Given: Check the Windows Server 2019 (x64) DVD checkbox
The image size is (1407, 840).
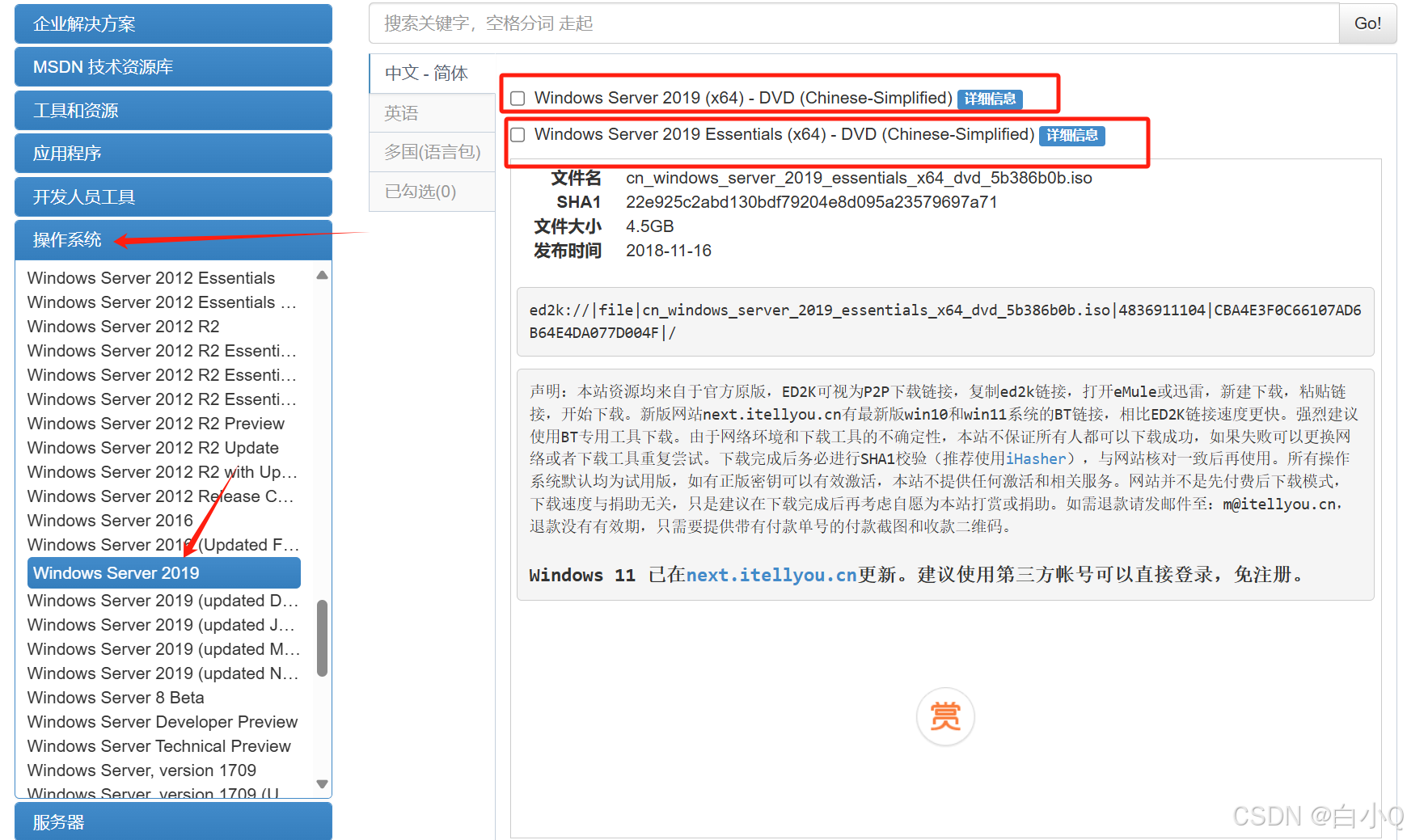Looking at the screenshot, I should tap(518, 99).
